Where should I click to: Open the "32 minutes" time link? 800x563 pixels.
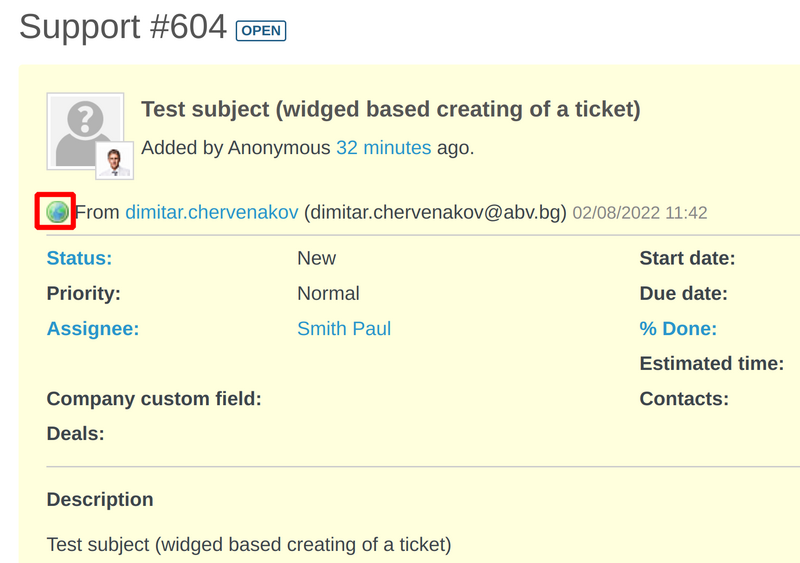[383, 148]
